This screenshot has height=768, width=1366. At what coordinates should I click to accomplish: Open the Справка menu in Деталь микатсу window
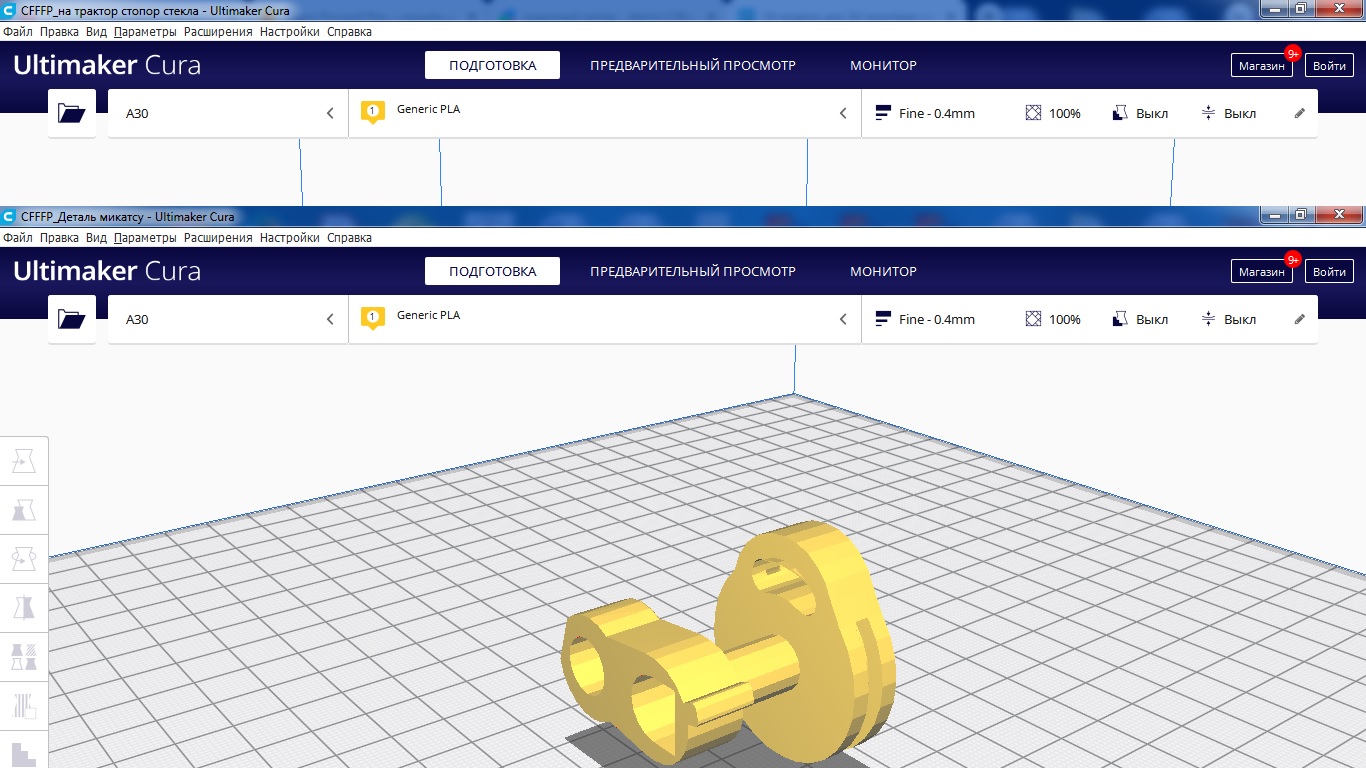[x=349, y=238]
